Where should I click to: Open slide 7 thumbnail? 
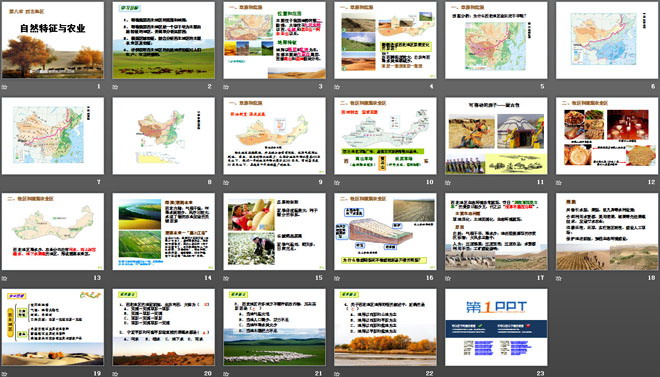coord(53,136)
